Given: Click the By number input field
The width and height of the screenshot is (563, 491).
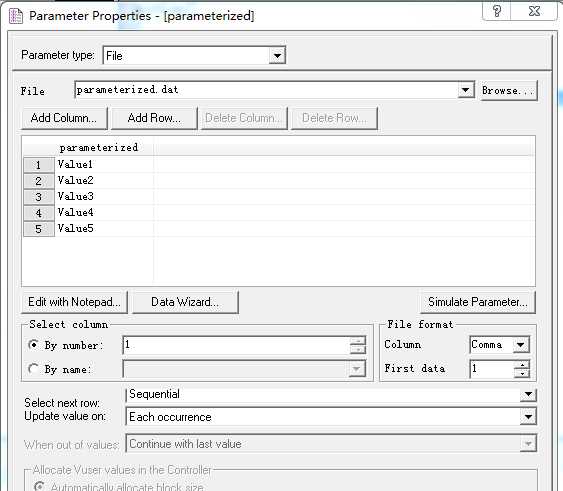Looking at the screenshot, I should 236,345.
